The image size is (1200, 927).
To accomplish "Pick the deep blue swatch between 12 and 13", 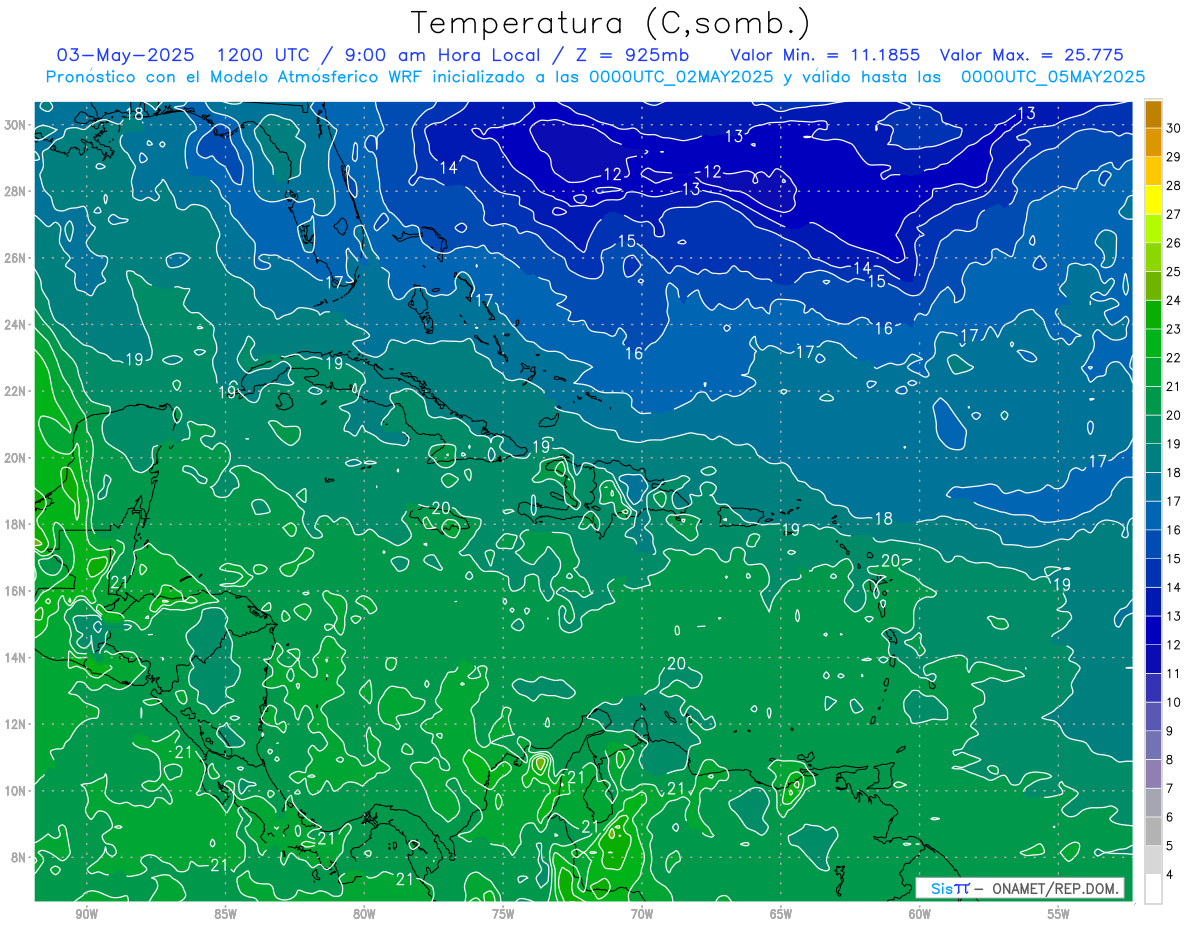I will point(1153,631).
